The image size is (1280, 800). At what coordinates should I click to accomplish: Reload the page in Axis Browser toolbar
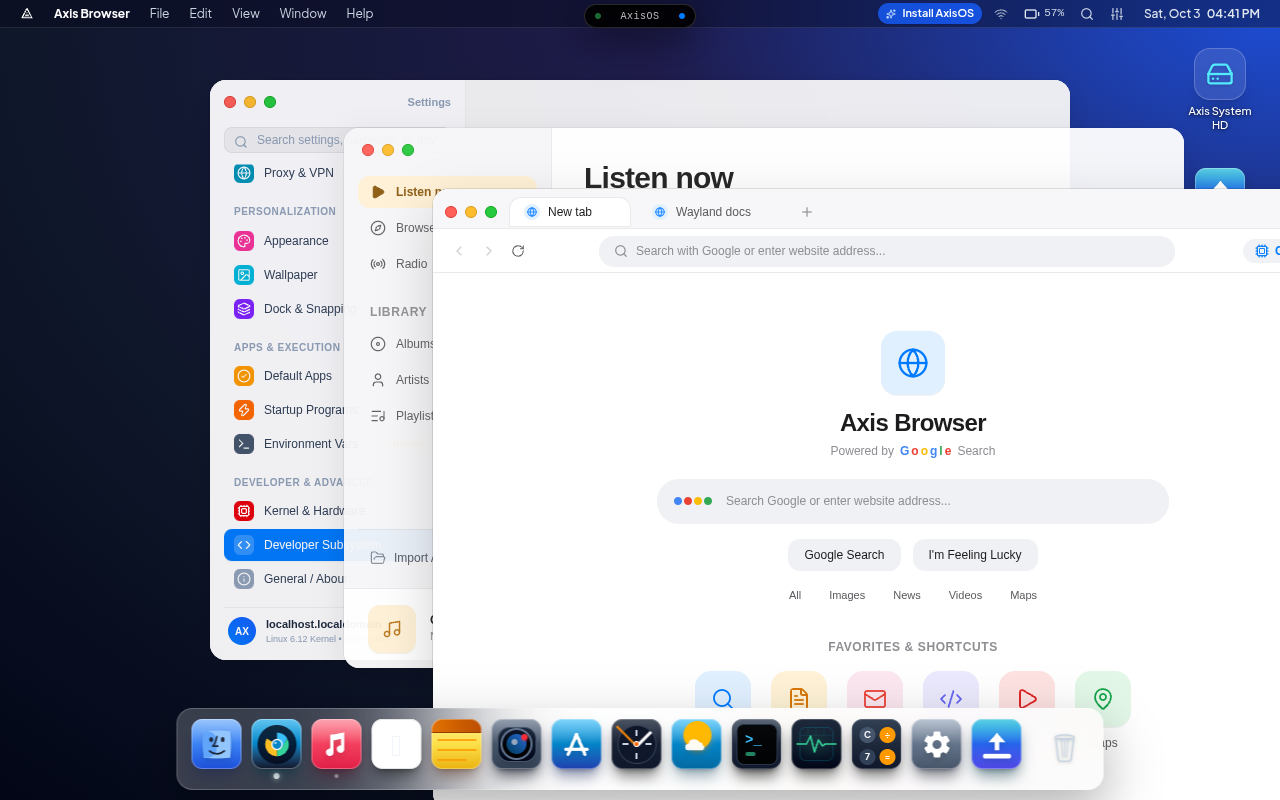pyautogui.click(x=518, y=251)
